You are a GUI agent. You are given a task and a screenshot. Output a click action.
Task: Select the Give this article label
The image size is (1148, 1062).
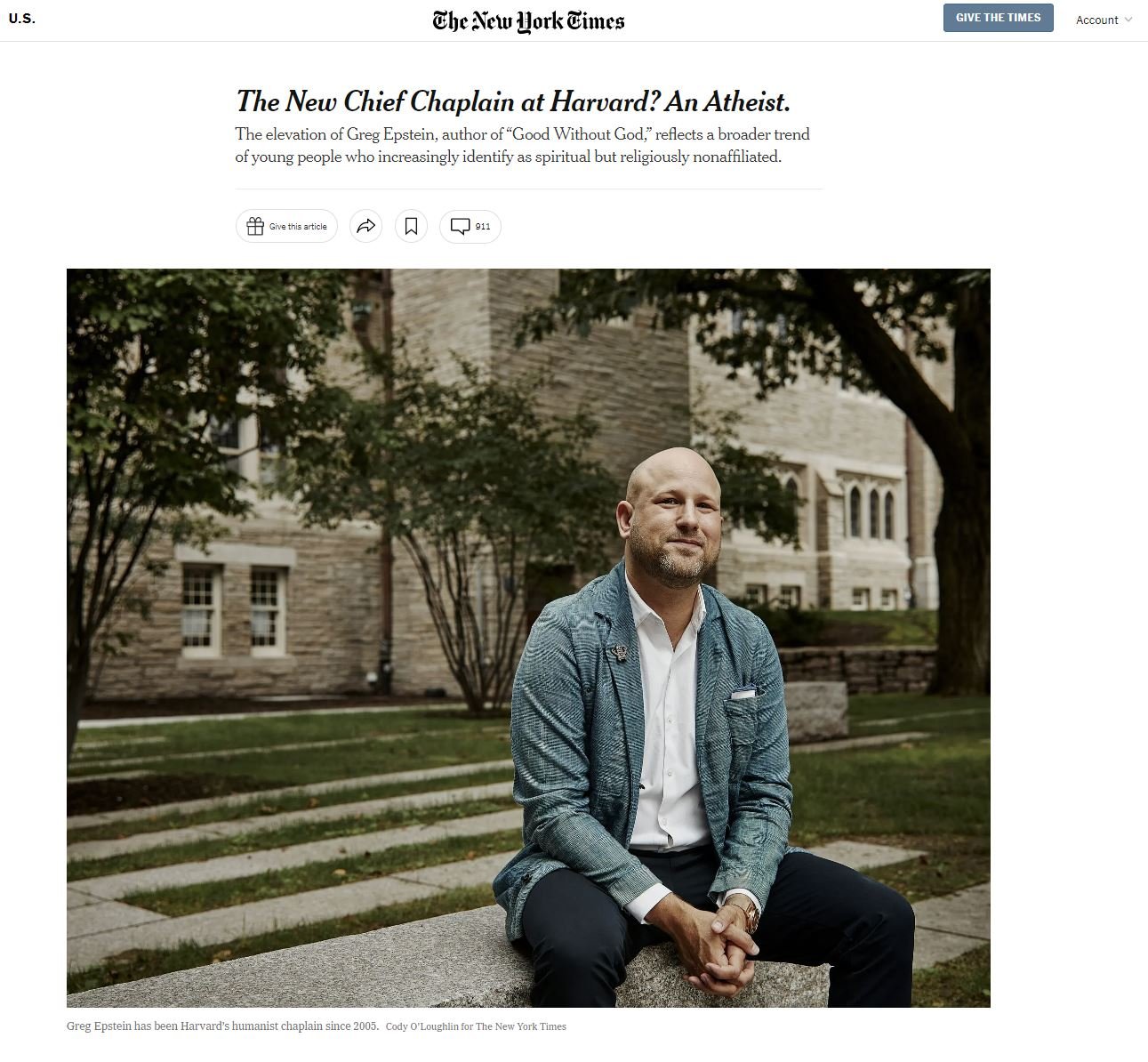click(298, 227)
